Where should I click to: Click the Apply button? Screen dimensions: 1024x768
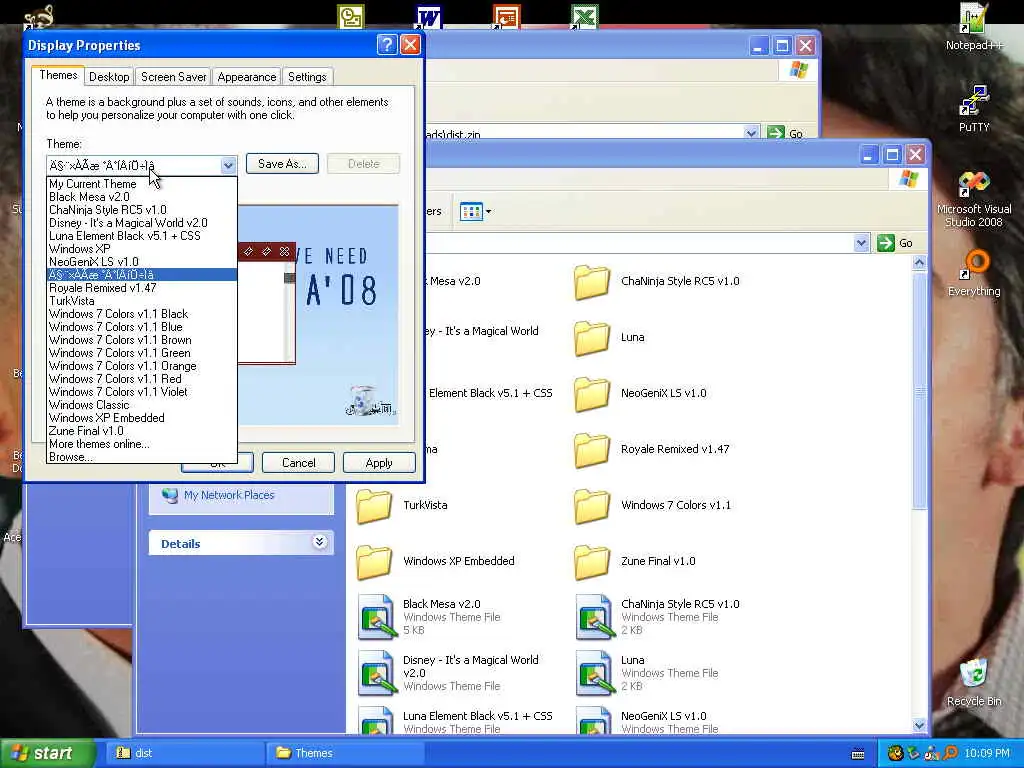tap(379, 463)
